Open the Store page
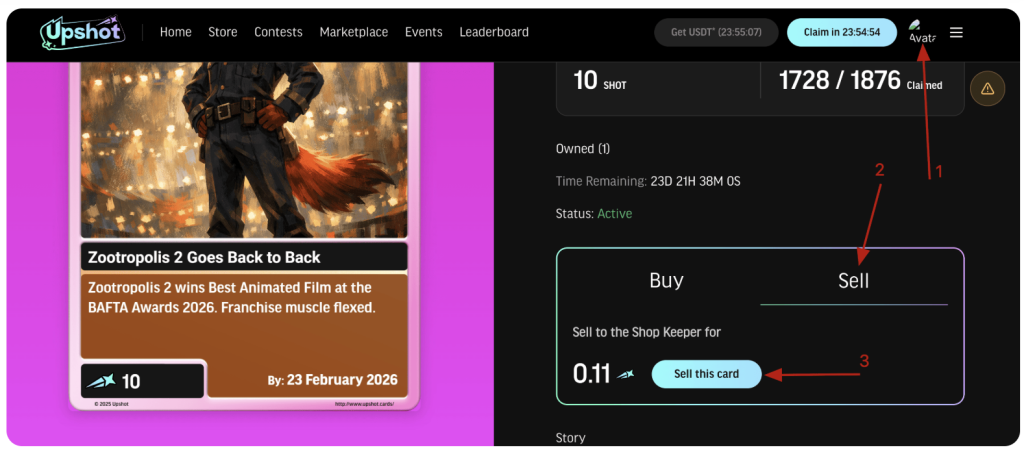The image size is (1024, 452). click(223, 32)
